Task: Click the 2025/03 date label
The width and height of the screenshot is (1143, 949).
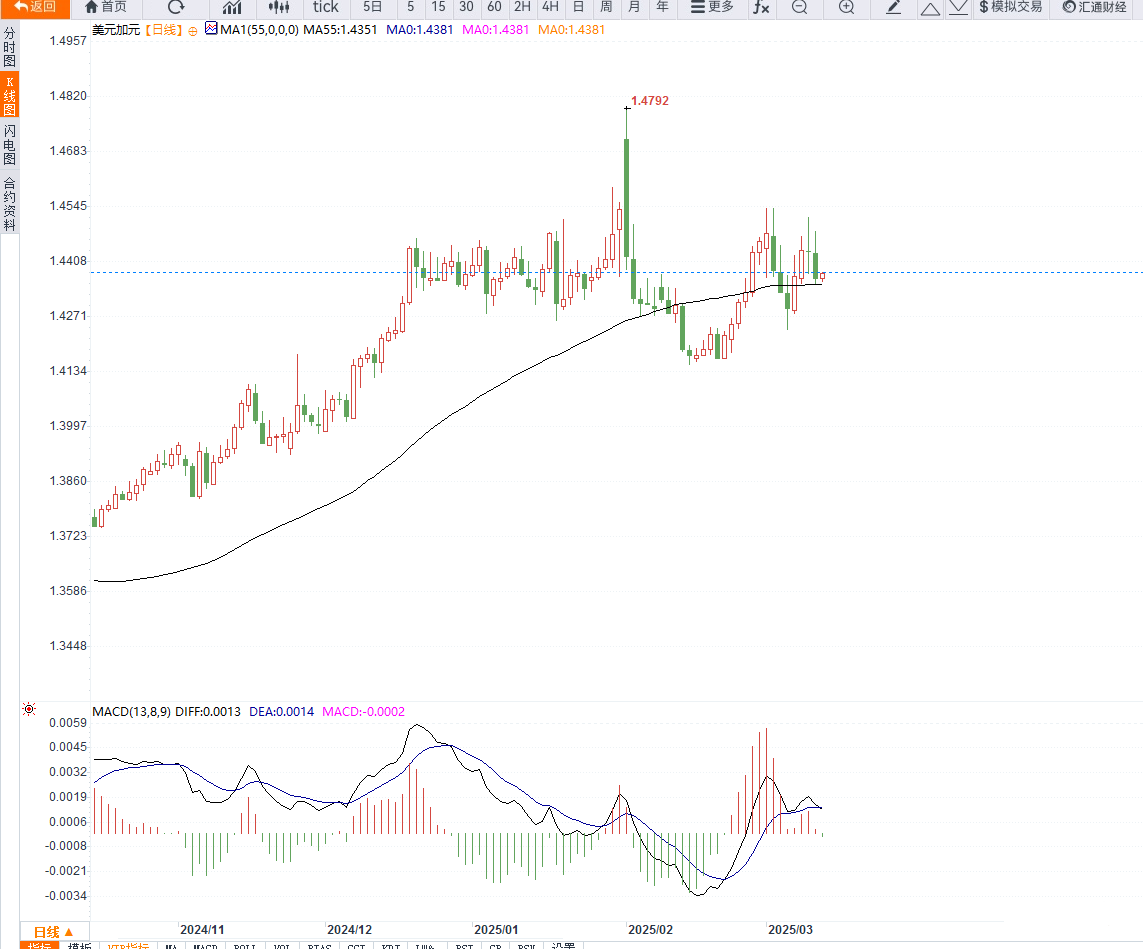Action: (790, 929)
